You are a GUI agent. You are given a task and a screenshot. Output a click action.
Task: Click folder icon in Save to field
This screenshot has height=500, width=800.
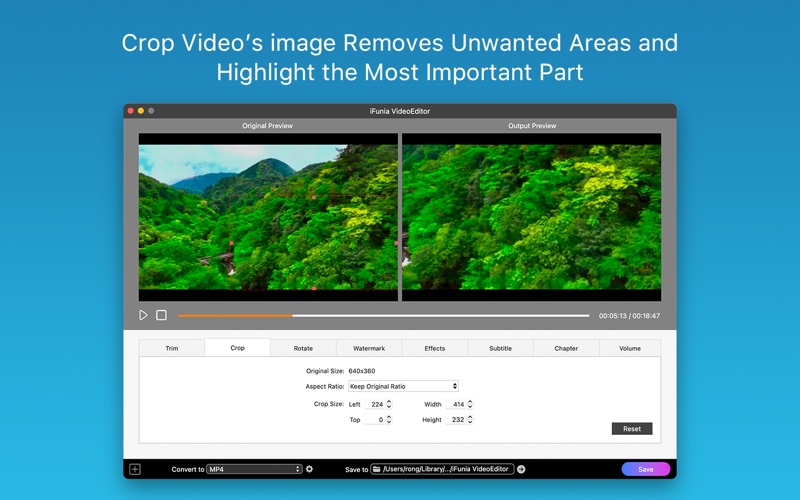(376, 469)
